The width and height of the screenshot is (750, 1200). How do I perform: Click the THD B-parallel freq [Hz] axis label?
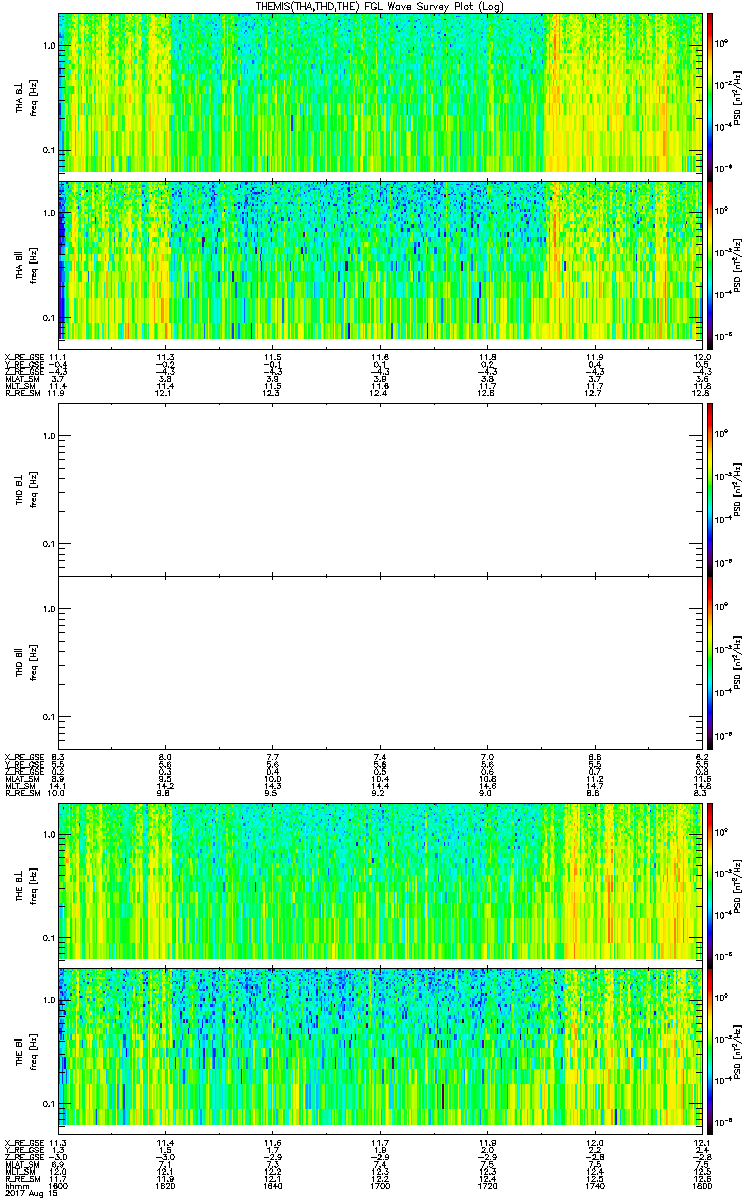(x=32, y=662)
